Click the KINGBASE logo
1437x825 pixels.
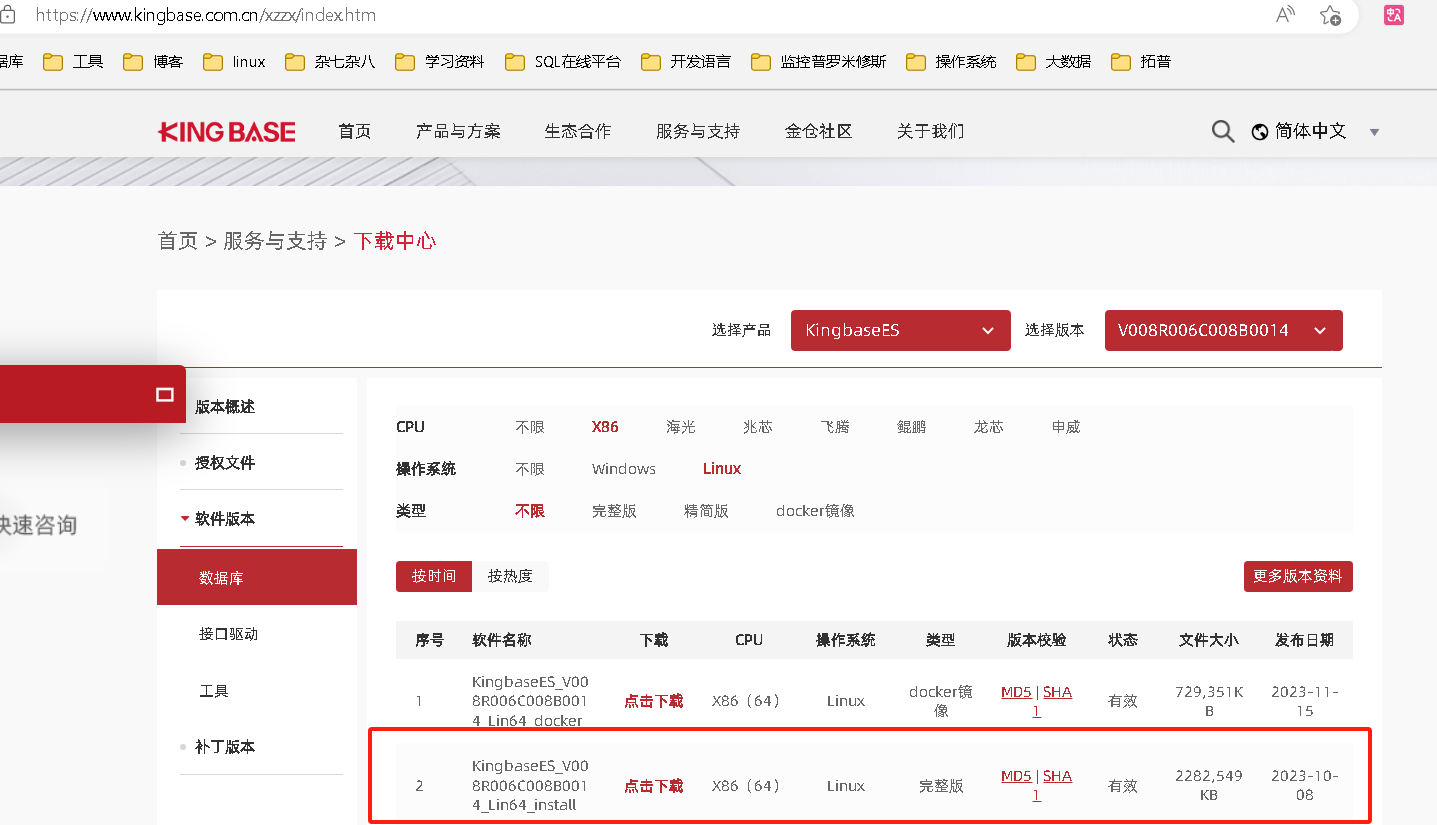227,132
